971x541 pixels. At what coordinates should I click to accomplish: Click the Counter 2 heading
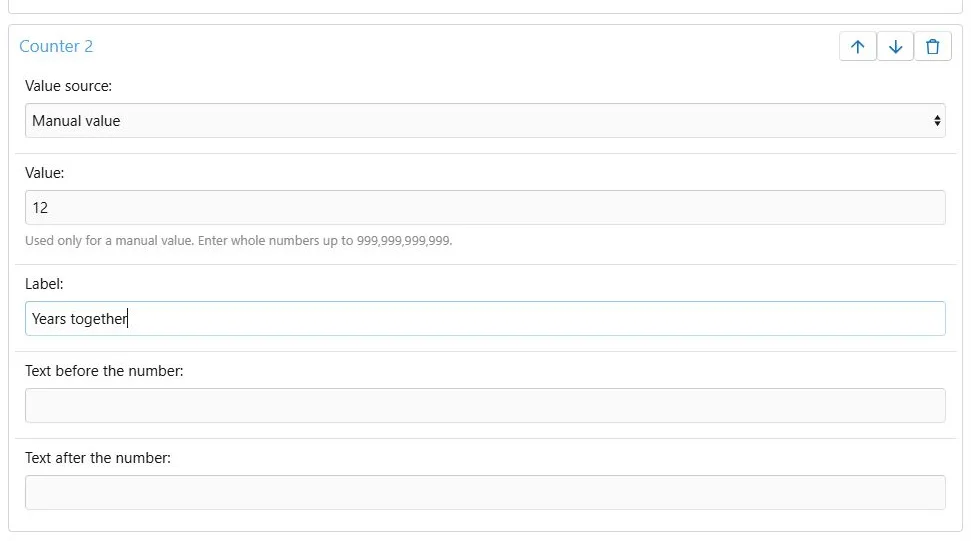point(56,46)
